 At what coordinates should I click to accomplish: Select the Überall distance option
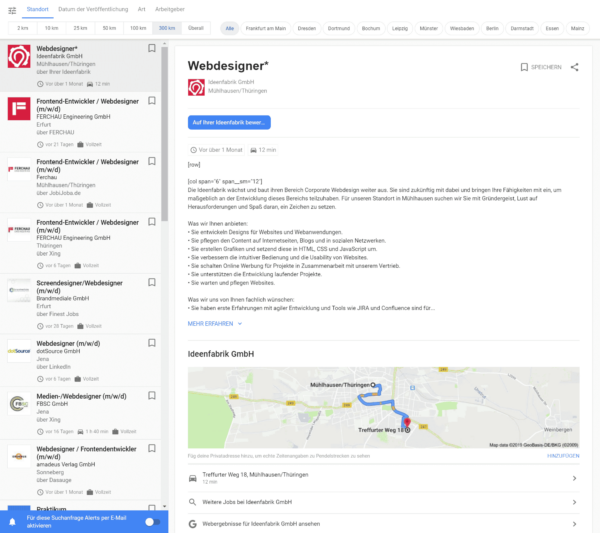(x=195, y=28)
